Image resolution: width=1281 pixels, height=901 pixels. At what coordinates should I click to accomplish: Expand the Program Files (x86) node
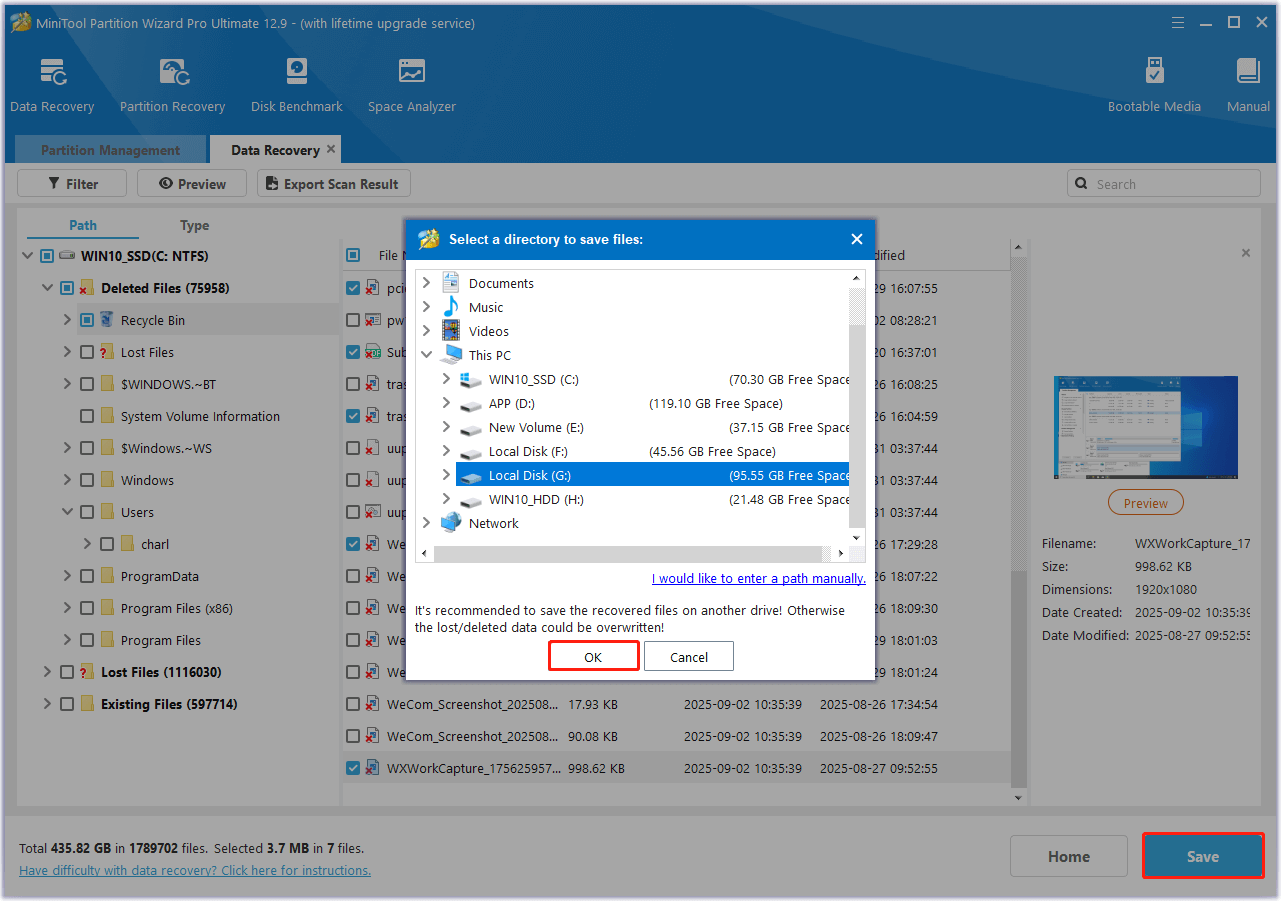pyautogui.click(x=67, y=608)
